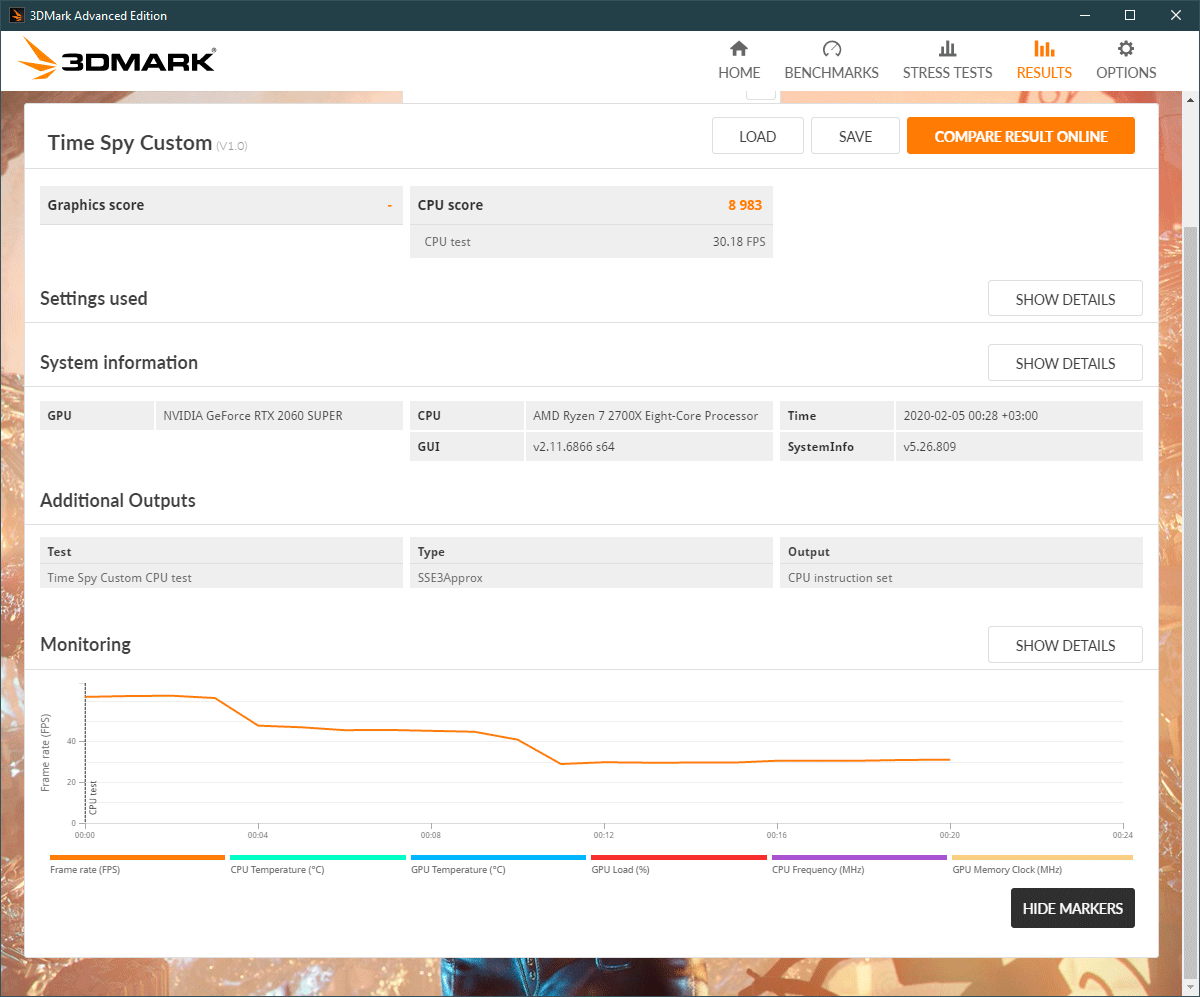Viewport: 1200px width, 997px height.
Task: Click the CPU score value 8 983
Action: [x=745, y=205]
